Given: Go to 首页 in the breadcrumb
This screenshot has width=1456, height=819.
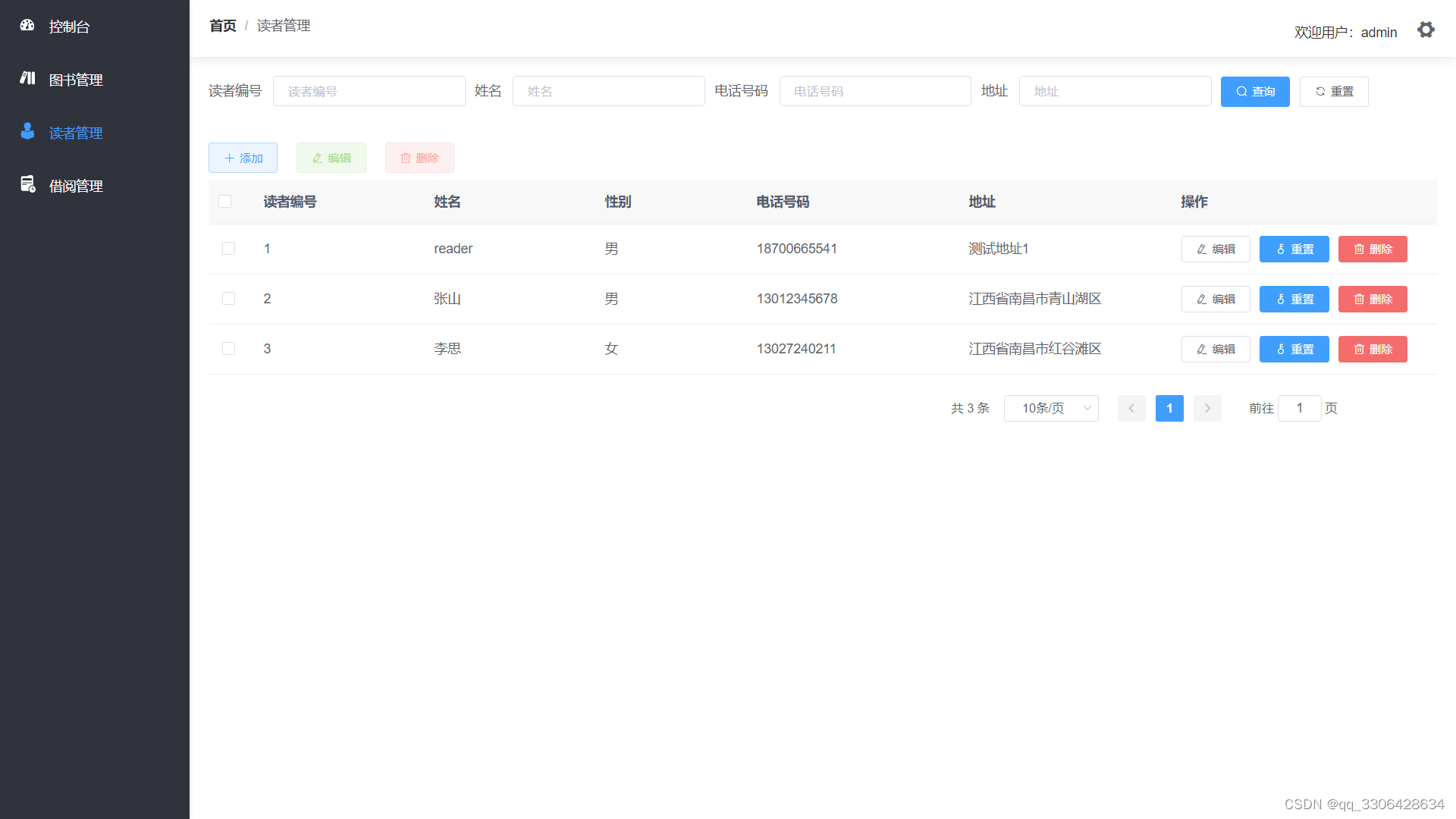Looking at the screenshot, I should [x=223, y=26].
